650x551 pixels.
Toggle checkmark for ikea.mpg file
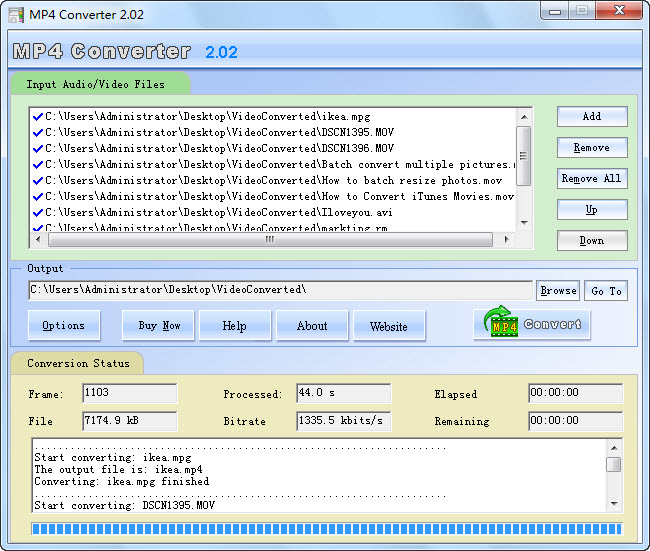point(38,117)
